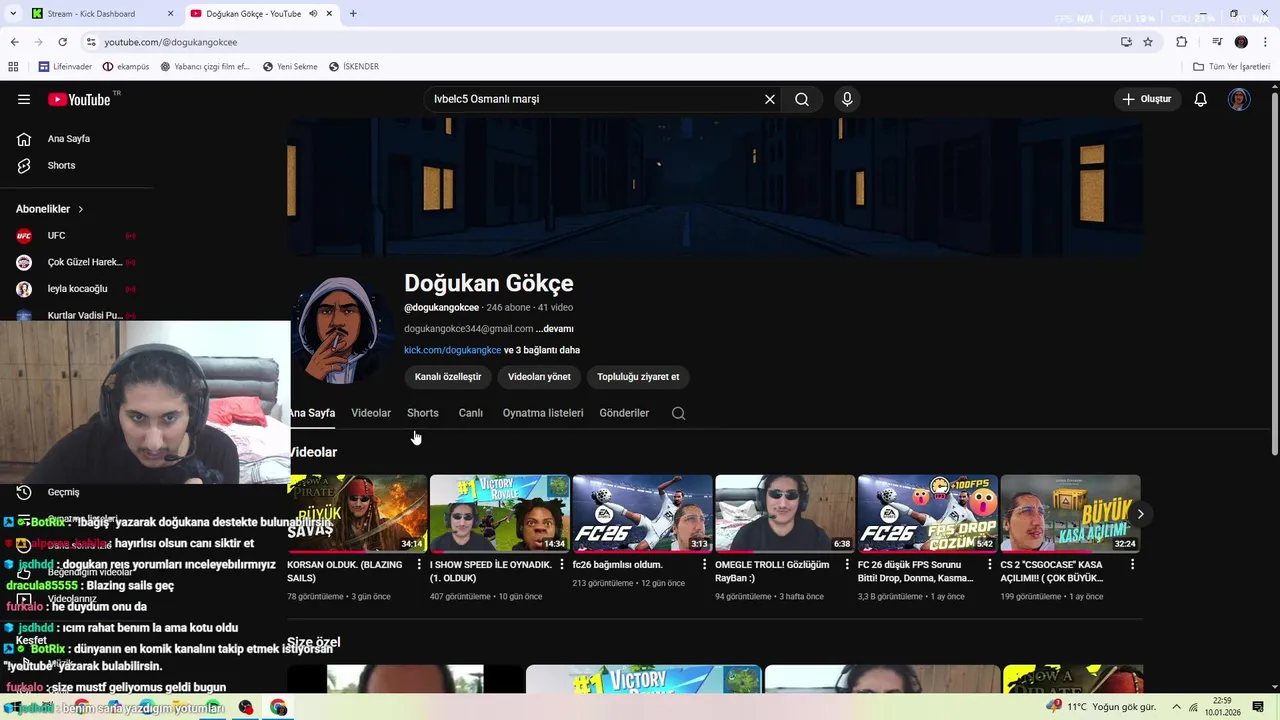Image resolution: width=1280 pixels, height=720 pixels.
Task: Bookmark this page with star icon
Action: point(1148,42)
